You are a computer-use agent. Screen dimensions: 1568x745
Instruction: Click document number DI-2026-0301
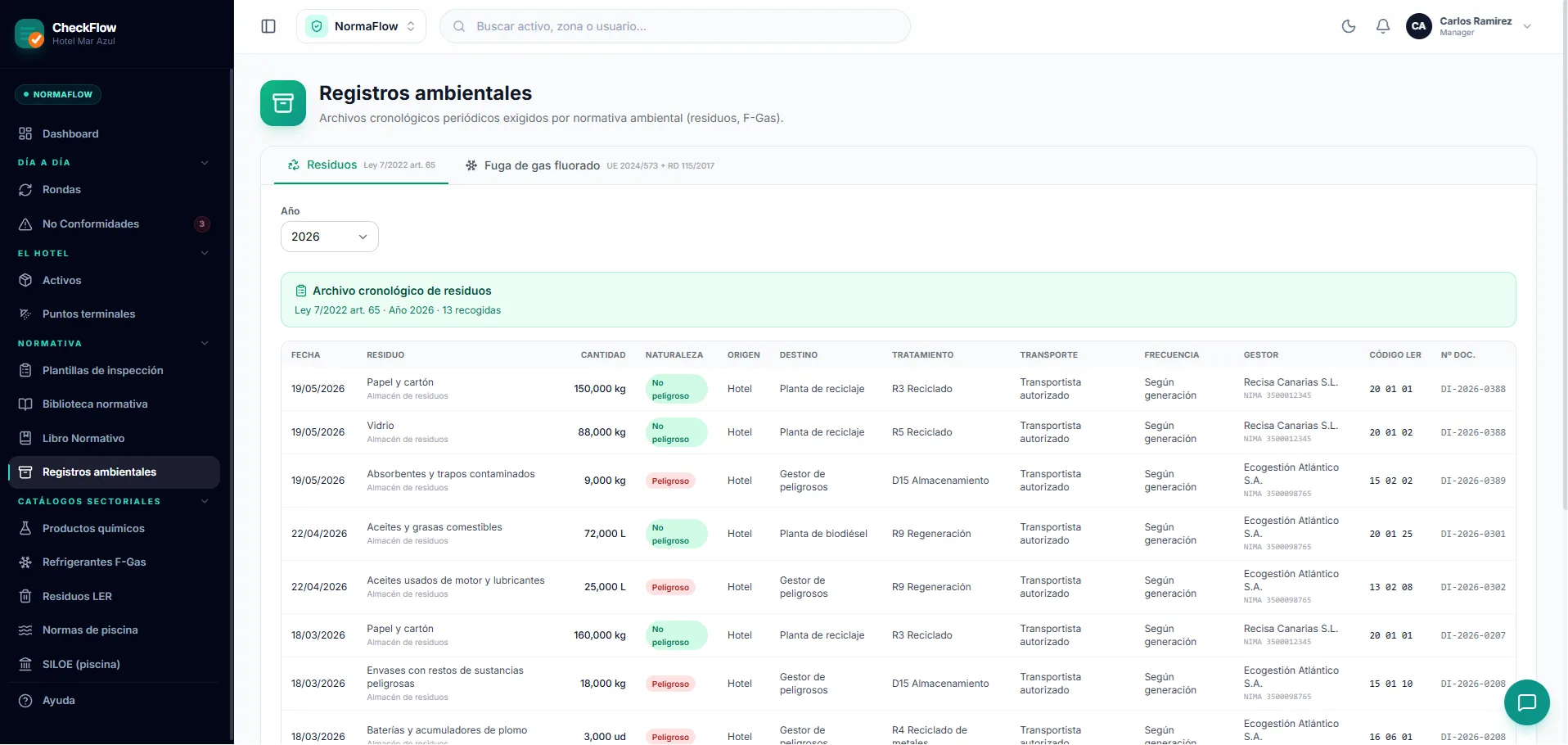1473,534
